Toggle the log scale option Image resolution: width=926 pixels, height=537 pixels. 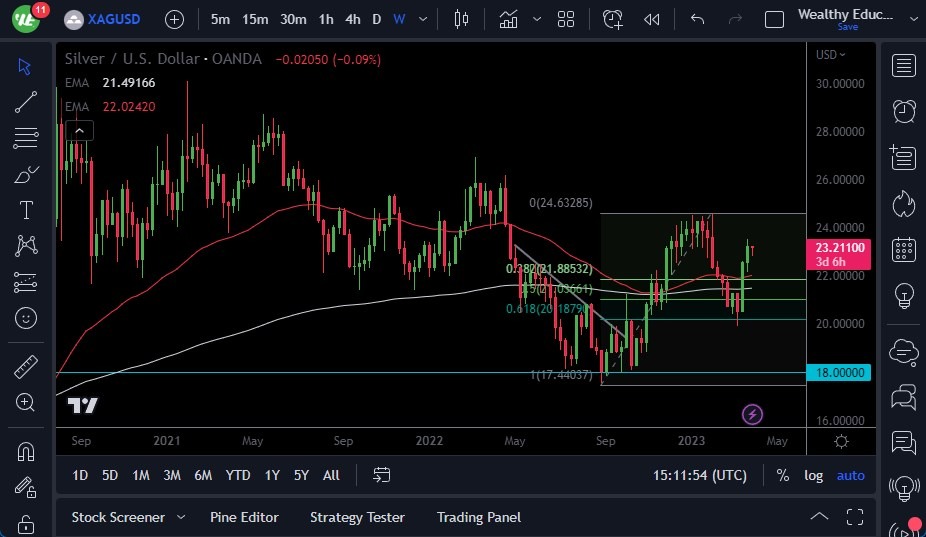click(814, 475)
